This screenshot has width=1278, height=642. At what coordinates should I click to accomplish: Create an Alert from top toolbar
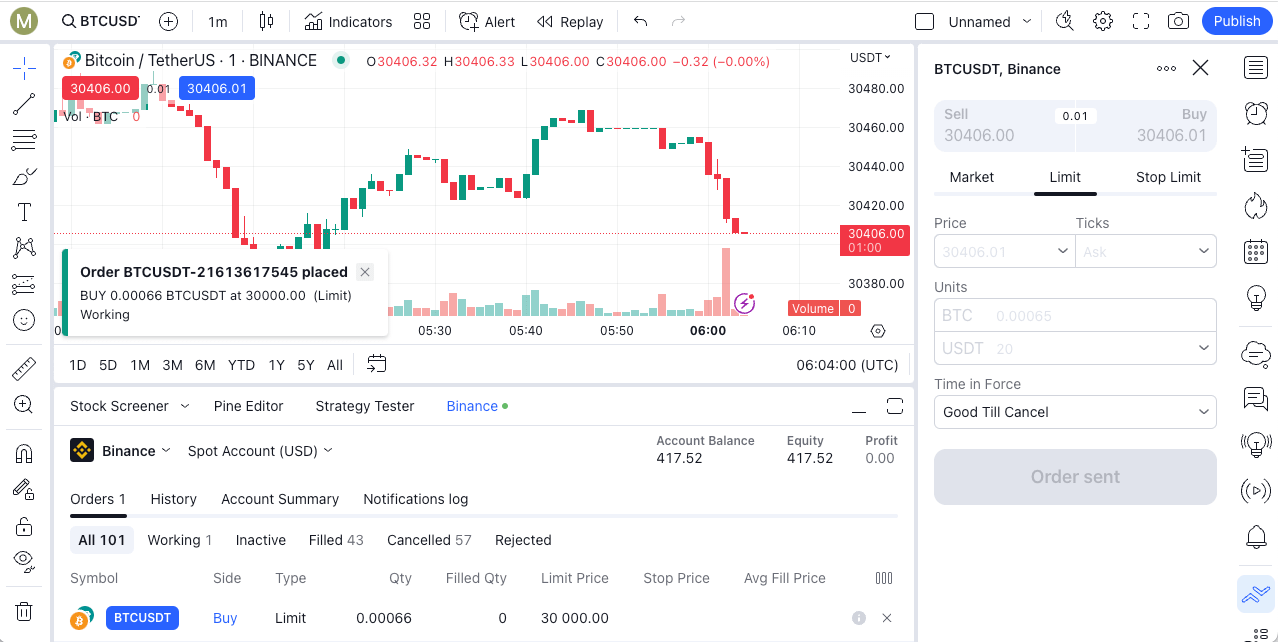point(487,21)
